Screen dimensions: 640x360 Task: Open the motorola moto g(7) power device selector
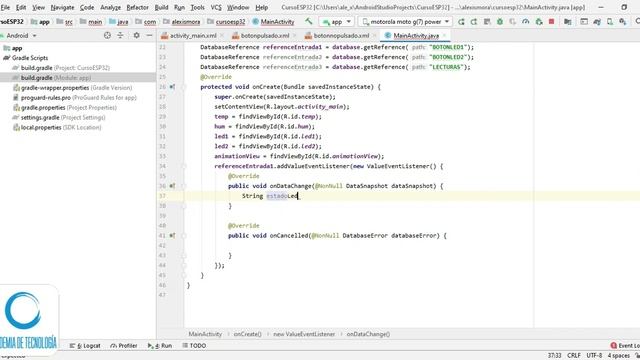tap(405, 21)
